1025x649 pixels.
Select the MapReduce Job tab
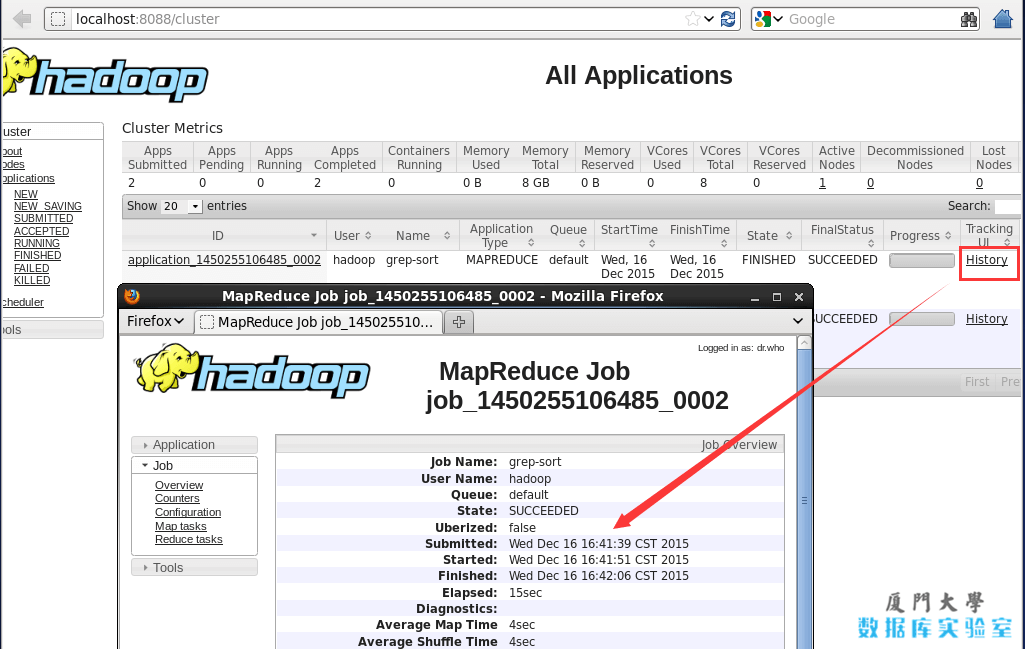pyautogui.click(x=318, y=322)
